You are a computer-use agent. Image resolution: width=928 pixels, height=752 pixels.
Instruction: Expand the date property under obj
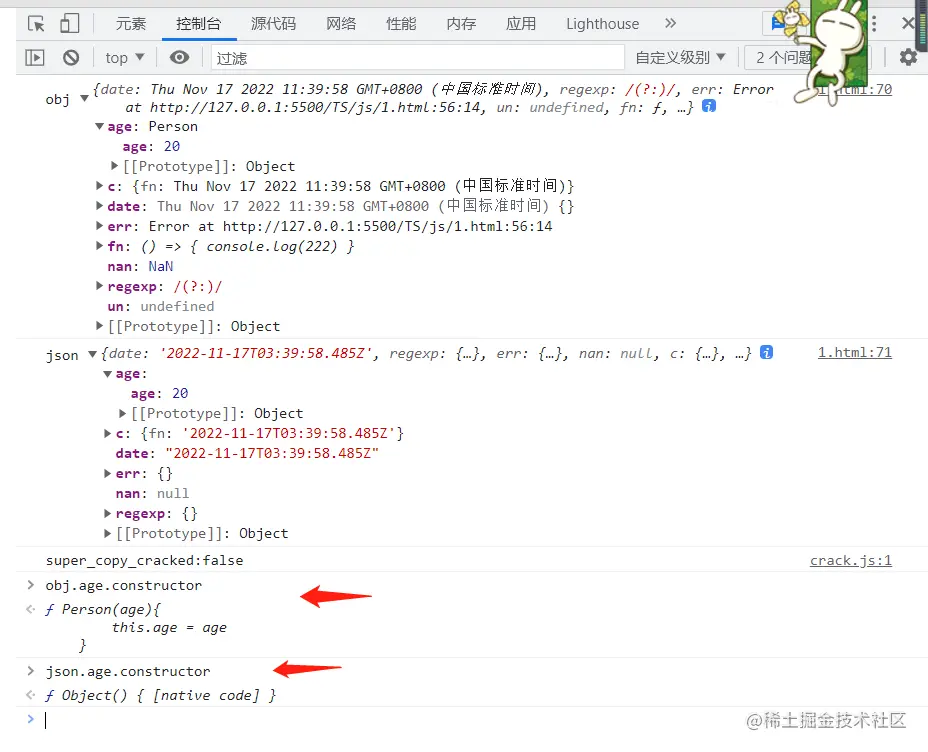pyautogui.click(x=99, y=206)
